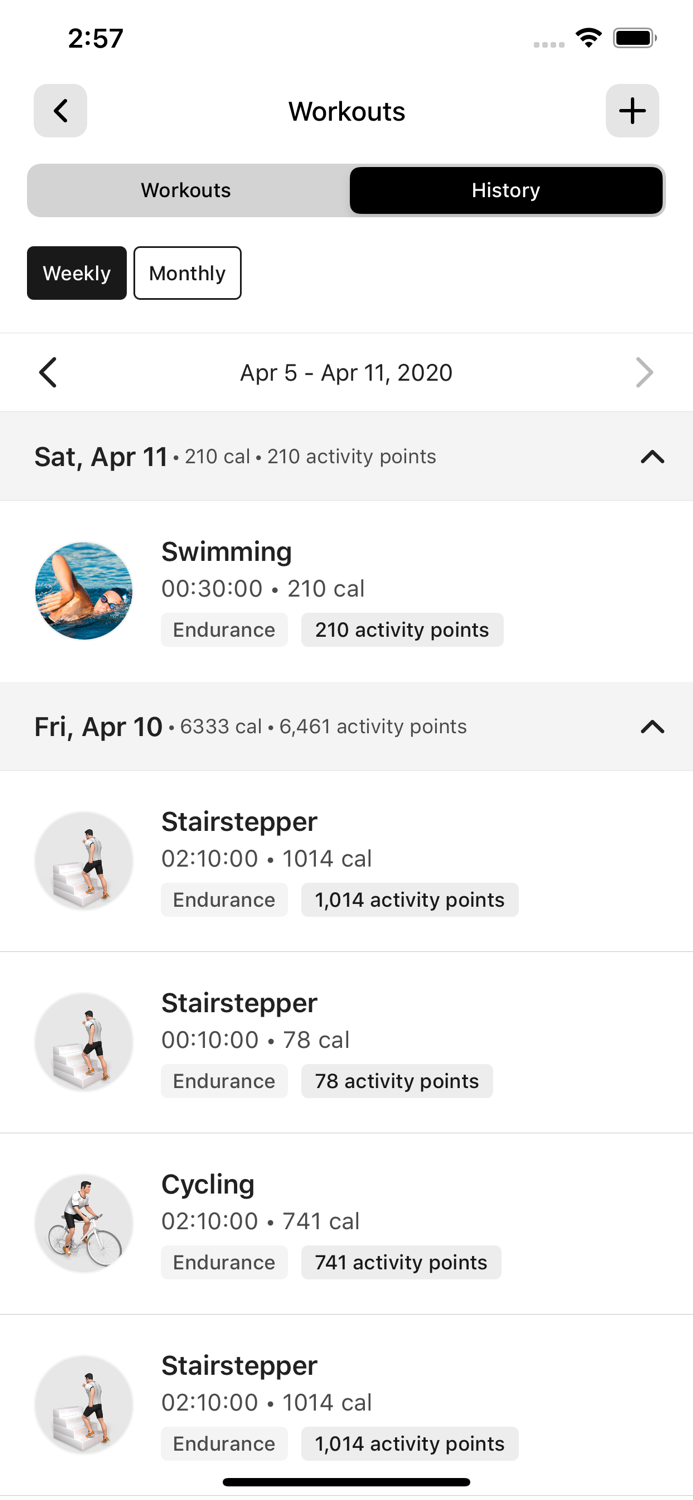The width and height of the screenshot is (693, 1500).
Task: Switch to the Workouts tab
Action: click(x=186, y=190)
